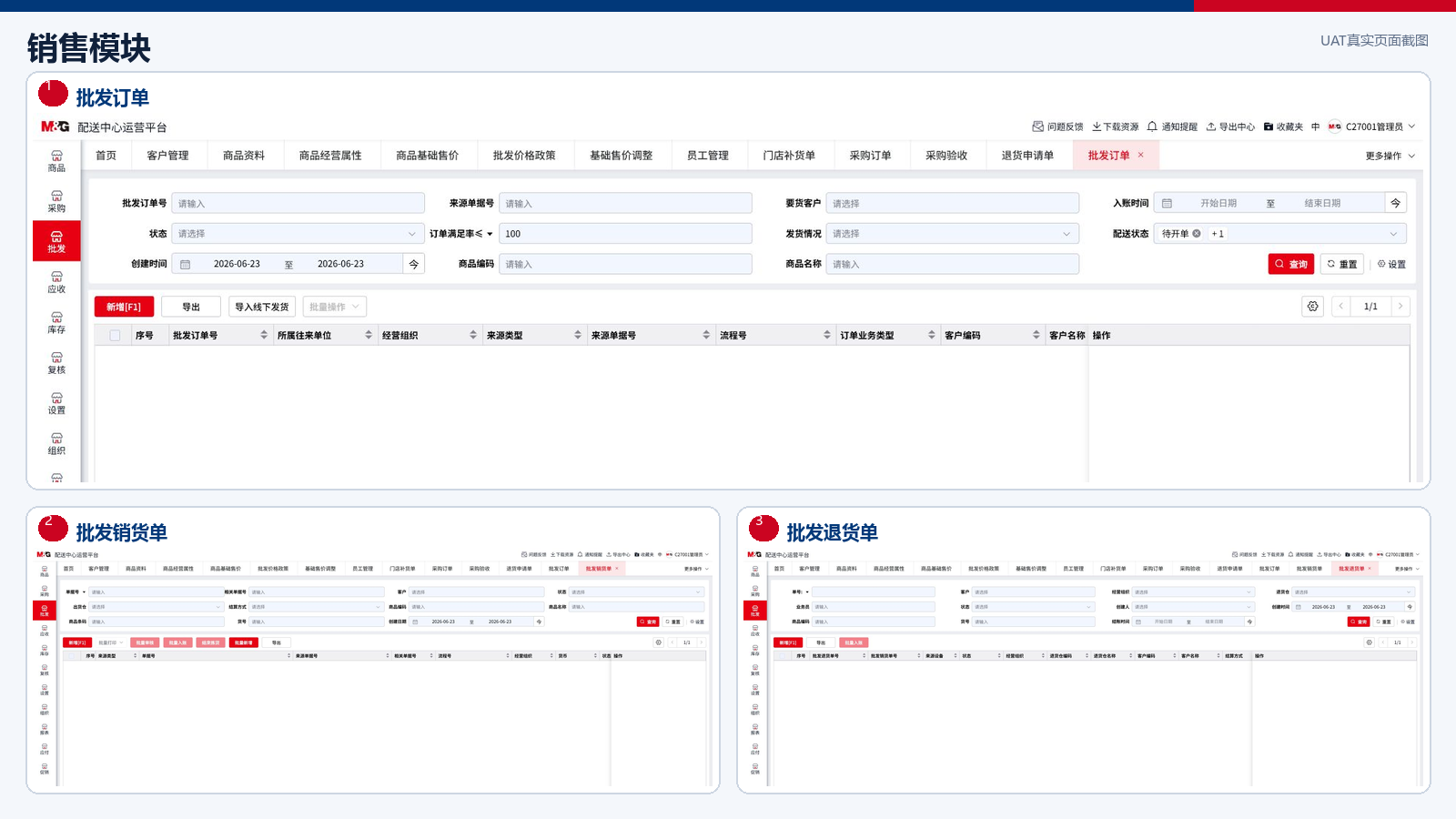
Task: Open 要货客户 select field
Action: click(x=953, y=203)
